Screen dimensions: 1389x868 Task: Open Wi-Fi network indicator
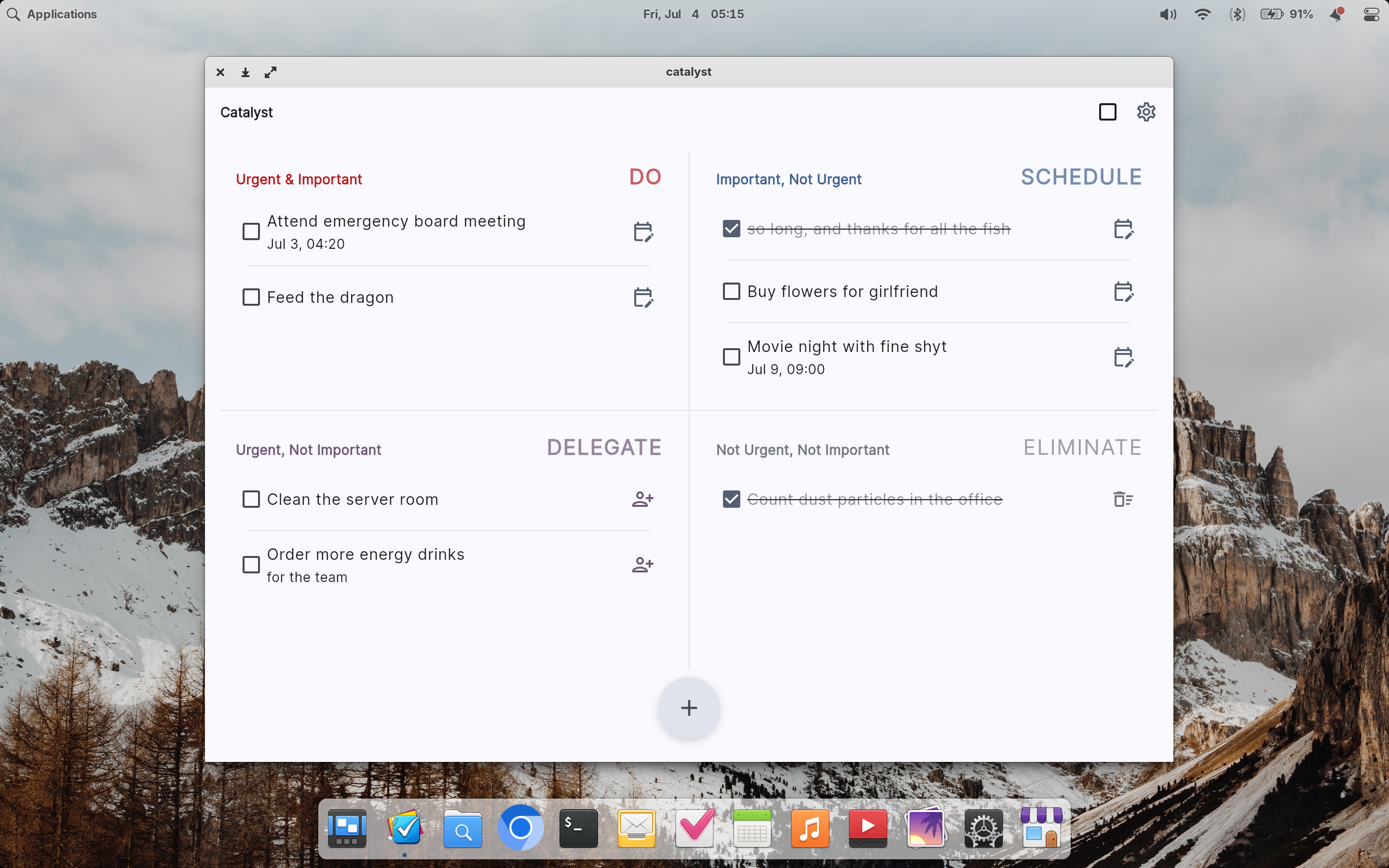coord(1202,14)
